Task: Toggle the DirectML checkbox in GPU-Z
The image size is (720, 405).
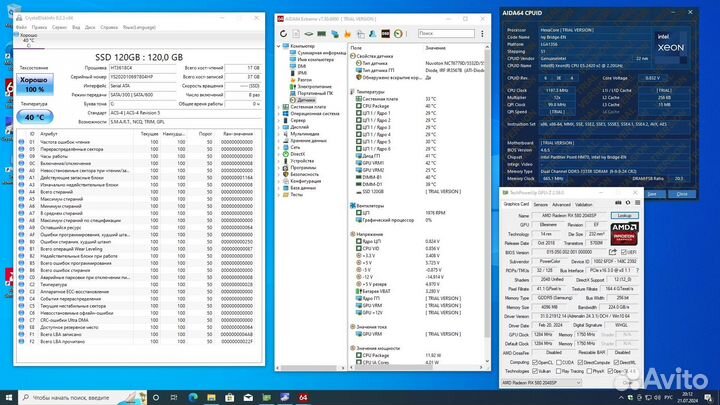Action: click(616, 363)
